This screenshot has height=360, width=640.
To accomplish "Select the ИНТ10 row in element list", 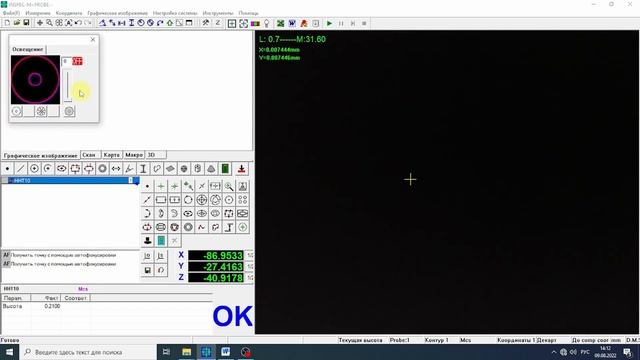I will pos(70,180).
